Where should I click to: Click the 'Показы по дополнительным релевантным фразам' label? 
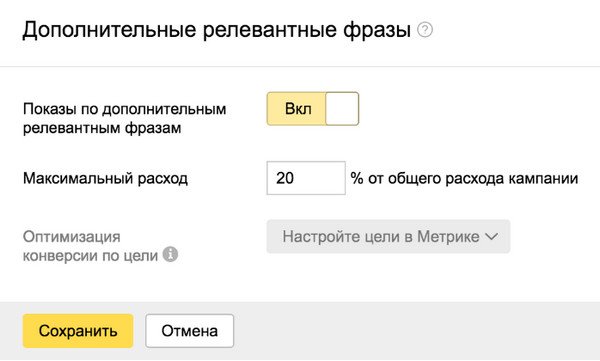click(x=124, y=118)
